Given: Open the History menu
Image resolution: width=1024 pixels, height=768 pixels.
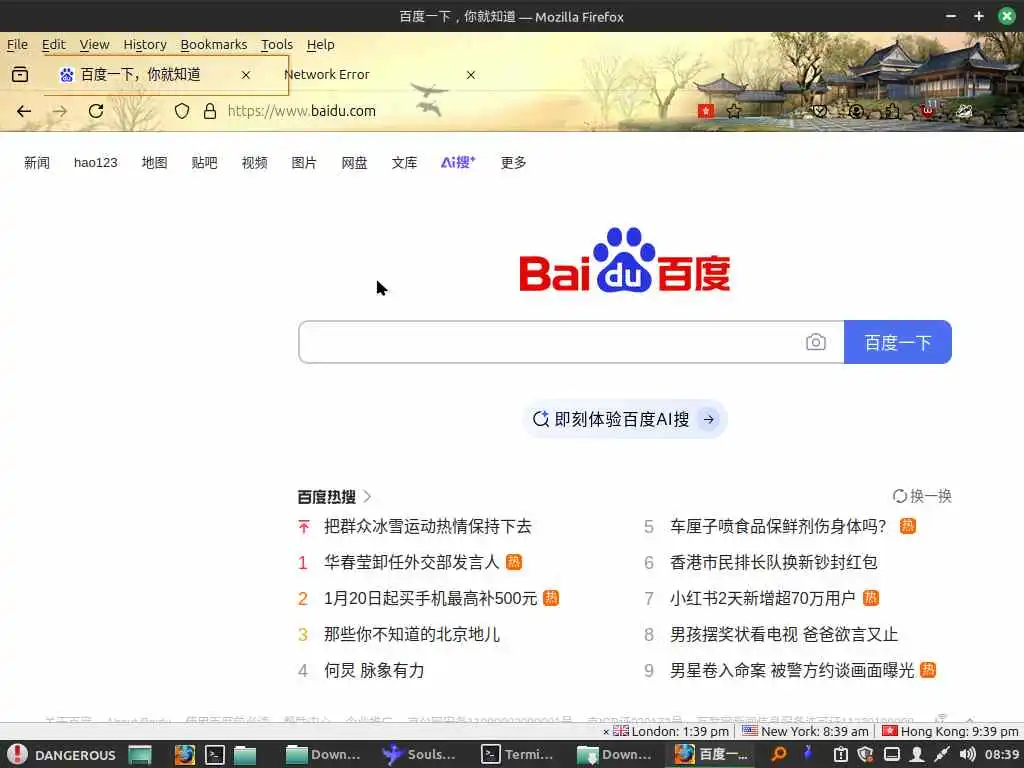Looking at the screenshot, I should (145, 44).
